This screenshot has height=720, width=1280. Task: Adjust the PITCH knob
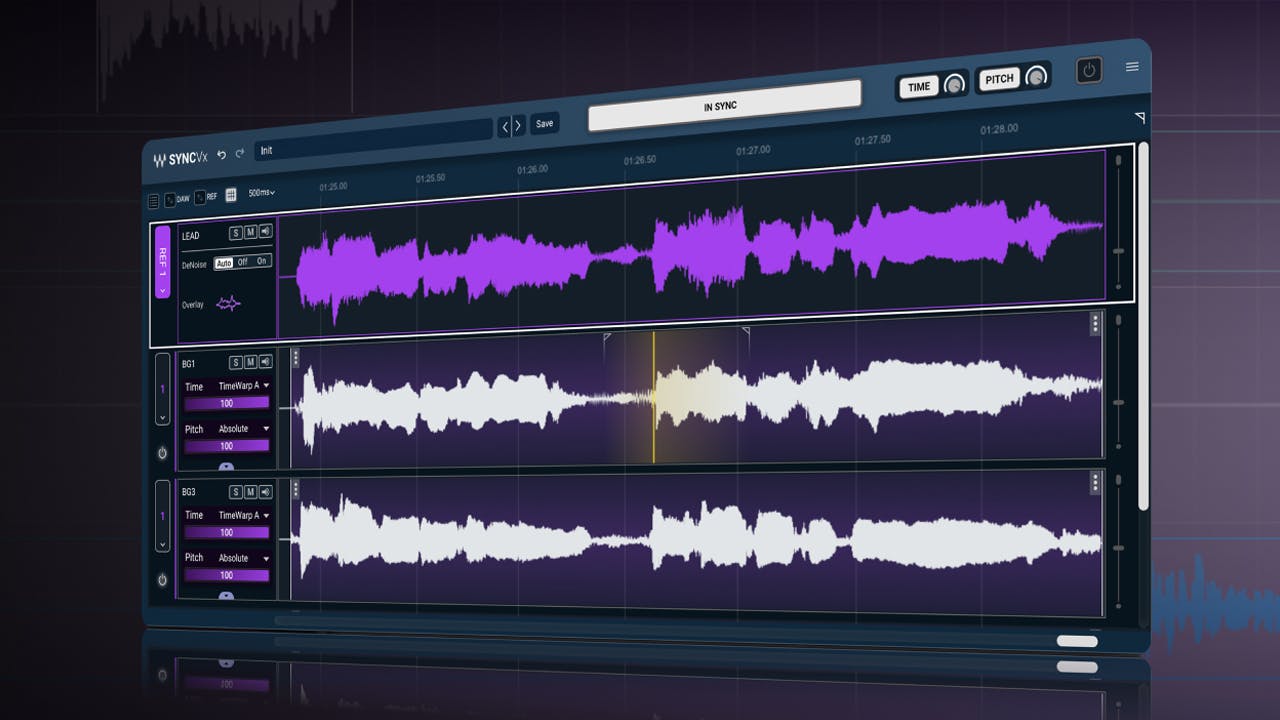point(1034,78)
